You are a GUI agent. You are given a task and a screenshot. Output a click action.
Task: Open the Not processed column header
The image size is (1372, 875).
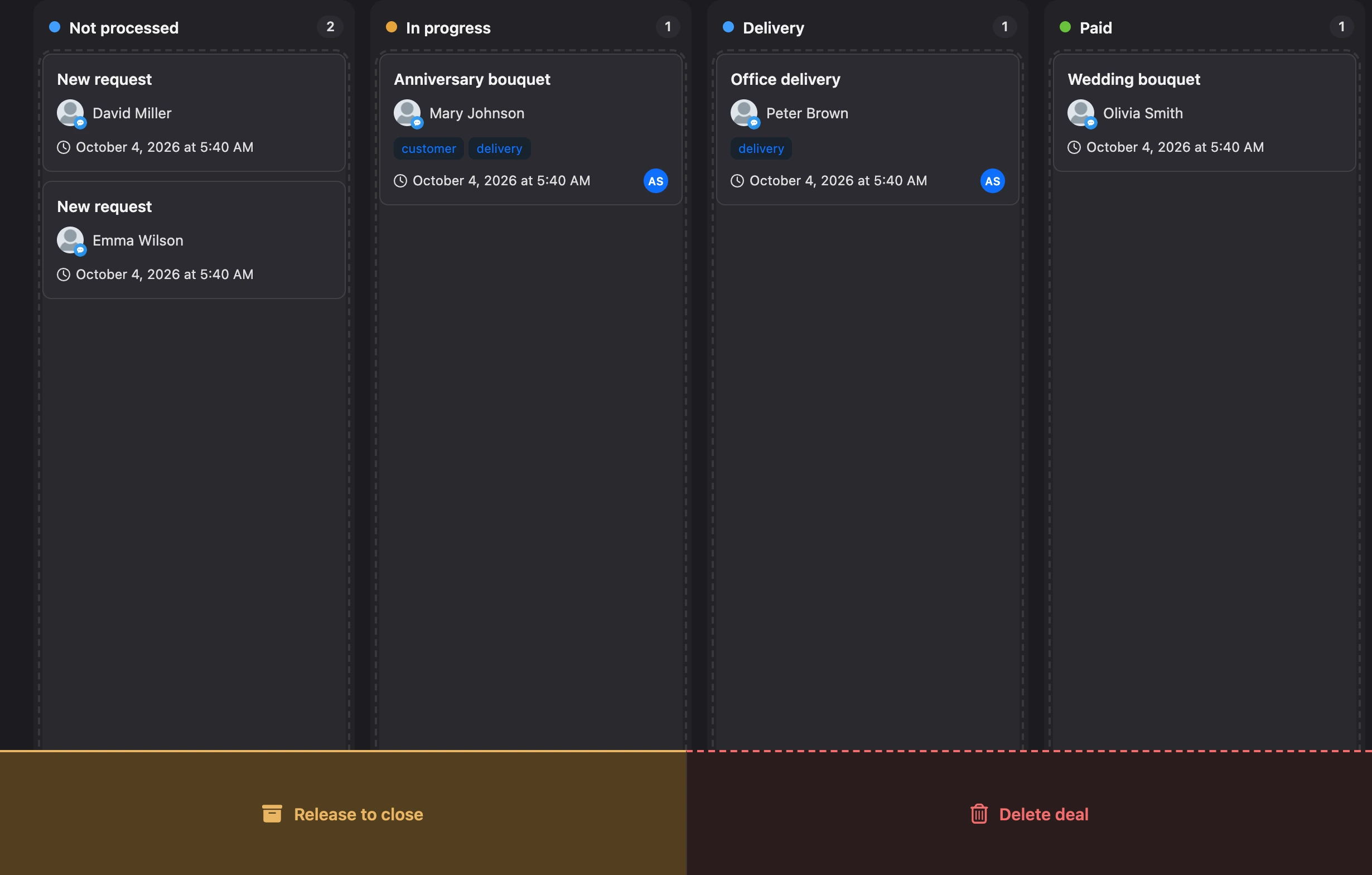pyautogui.click(x=124, y=27)
